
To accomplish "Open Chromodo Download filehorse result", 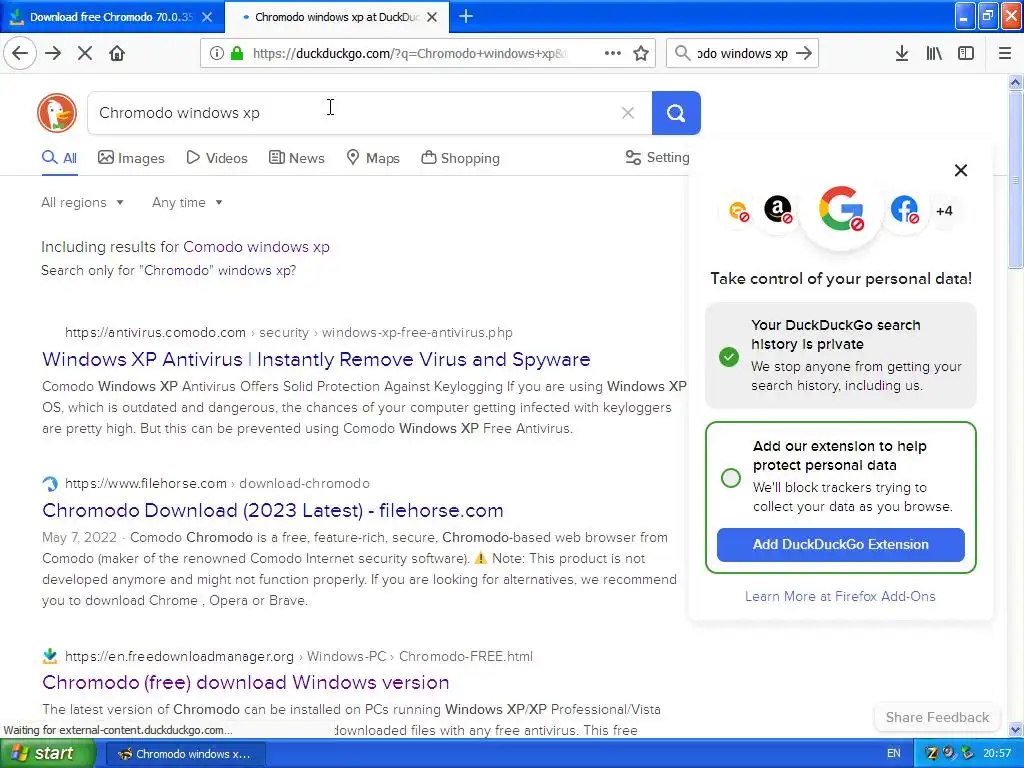I will point(273,510).
